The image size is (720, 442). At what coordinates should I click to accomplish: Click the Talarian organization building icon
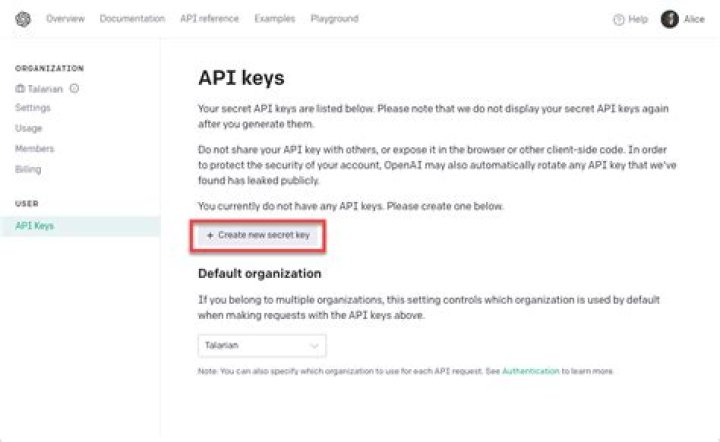pos(19,88)
